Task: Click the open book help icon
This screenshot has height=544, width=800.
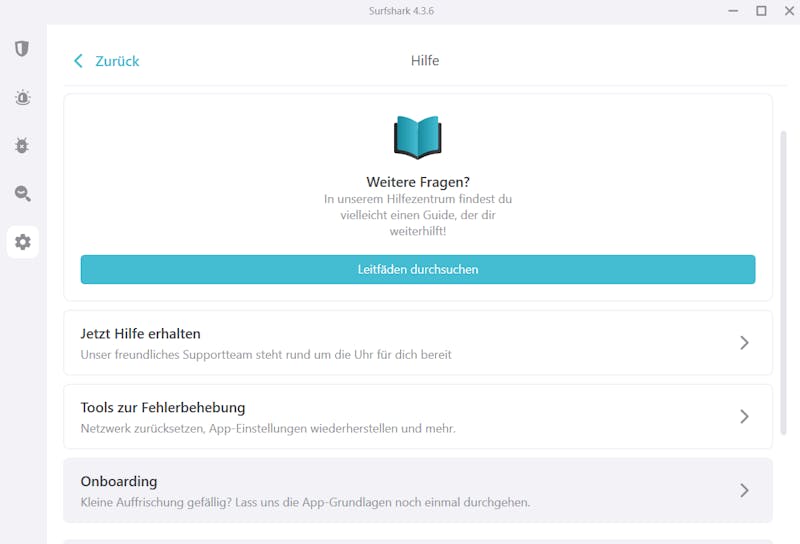Action: coord(417,137)
